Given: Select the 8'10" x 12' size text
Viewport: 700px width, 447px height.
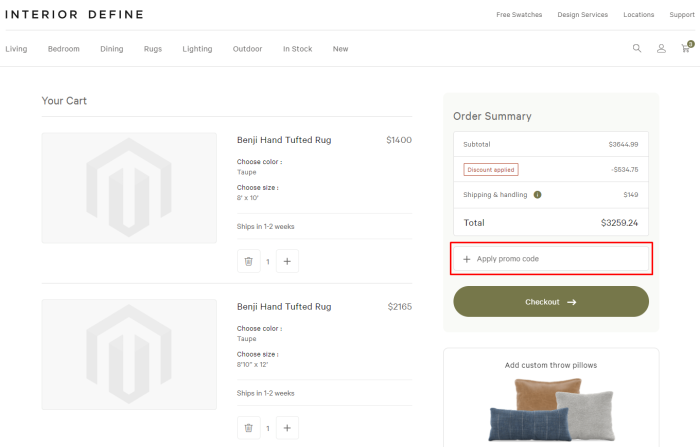Looking at the screenshot, I should [252, 364].
